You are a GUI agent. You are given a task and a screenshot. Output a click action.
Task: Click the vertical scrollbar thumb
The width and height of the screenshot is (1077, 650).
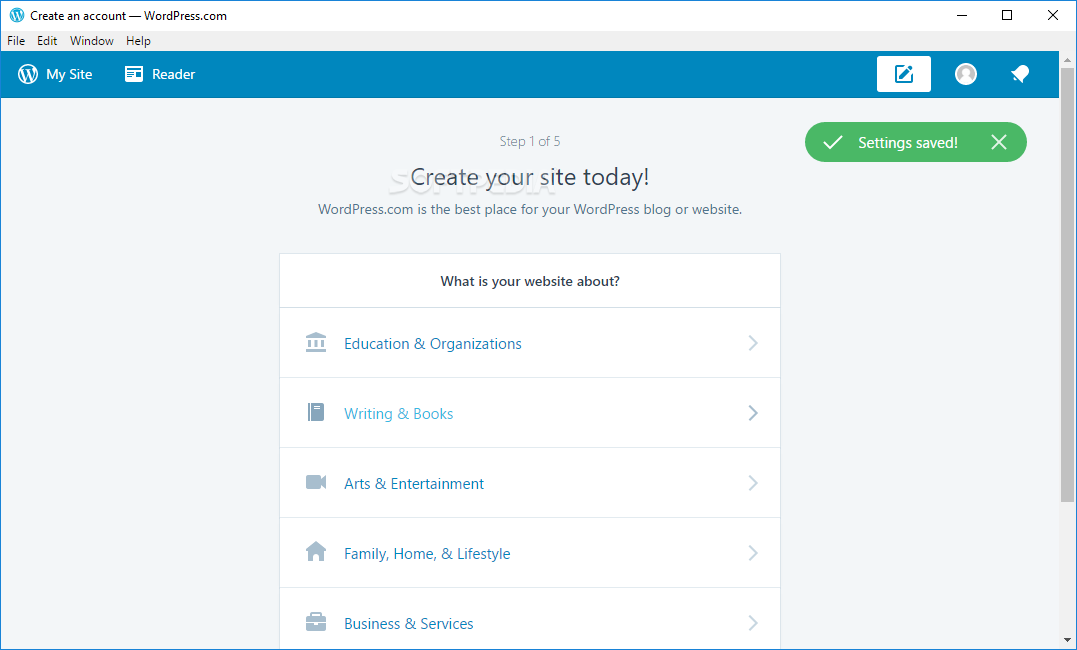pyautogui.click(x=1067, y=284)
